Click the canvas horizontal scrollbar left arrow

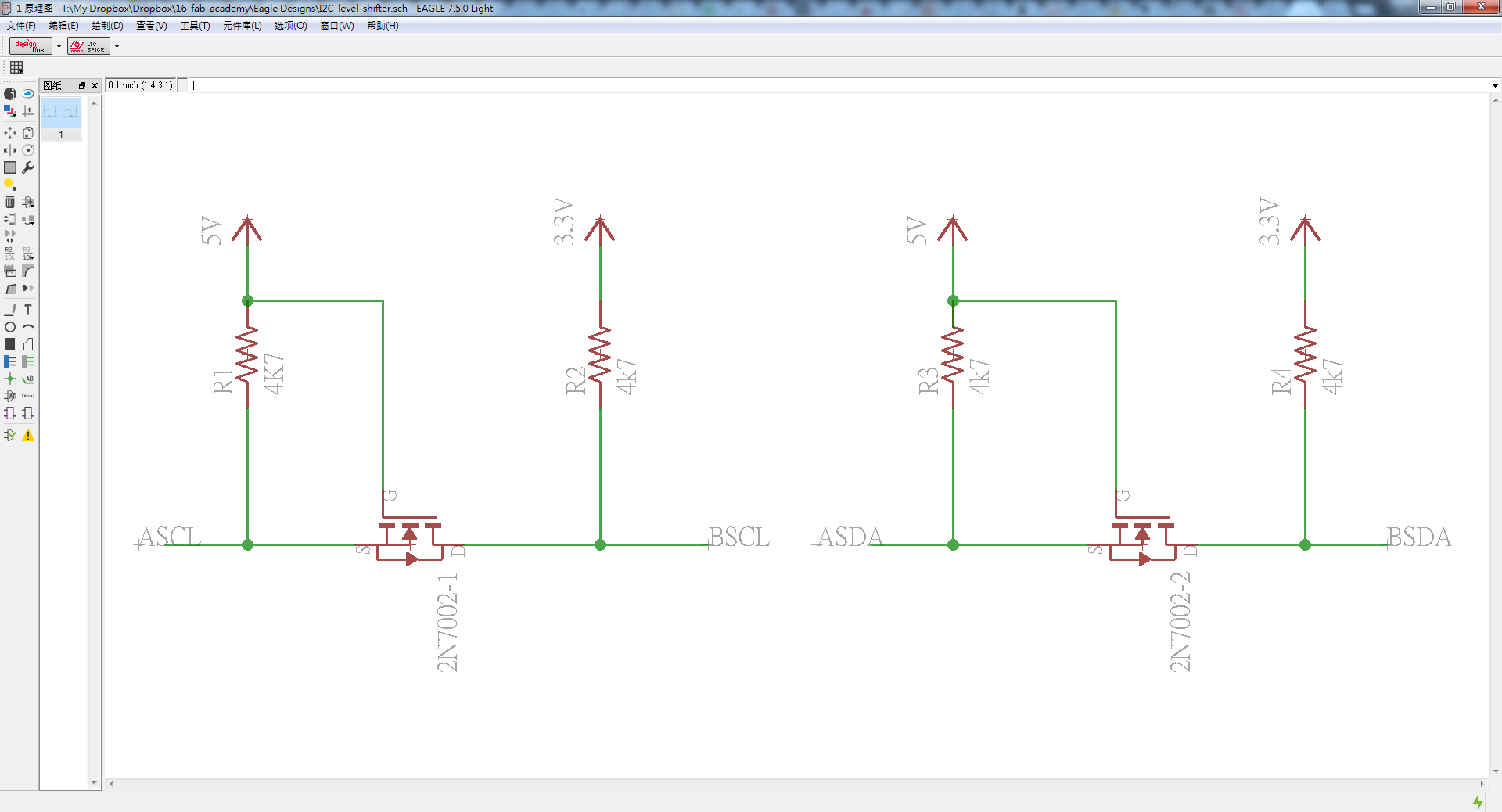point(111,784)
